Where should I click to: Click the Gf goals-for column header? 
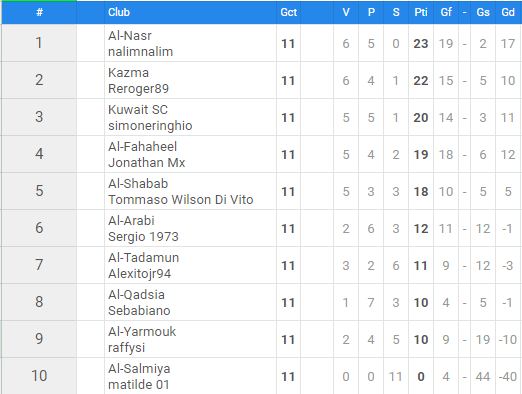click(446, 12)
